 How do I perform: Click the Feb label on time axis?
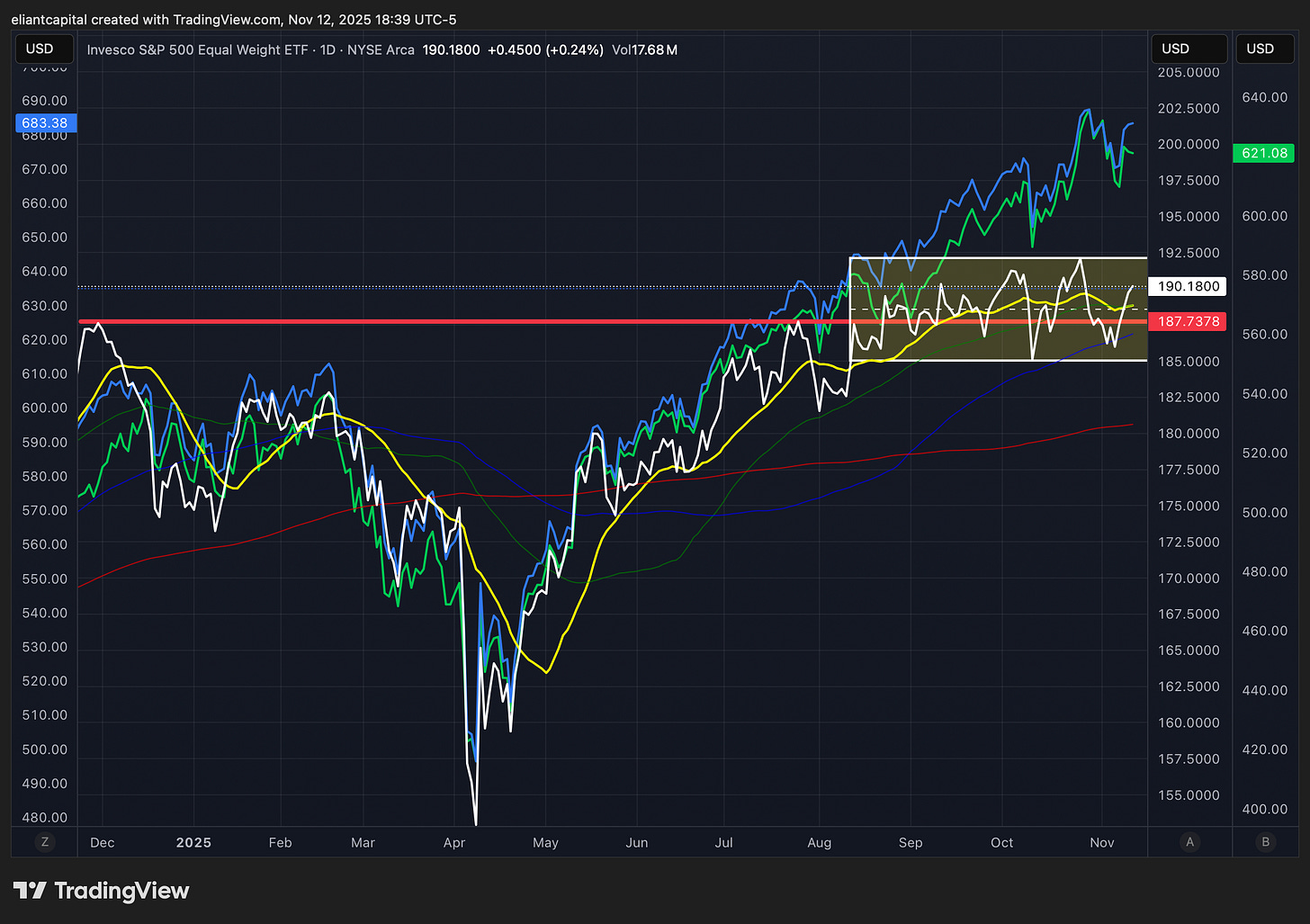pyautogui.click(x=280, y=843)
